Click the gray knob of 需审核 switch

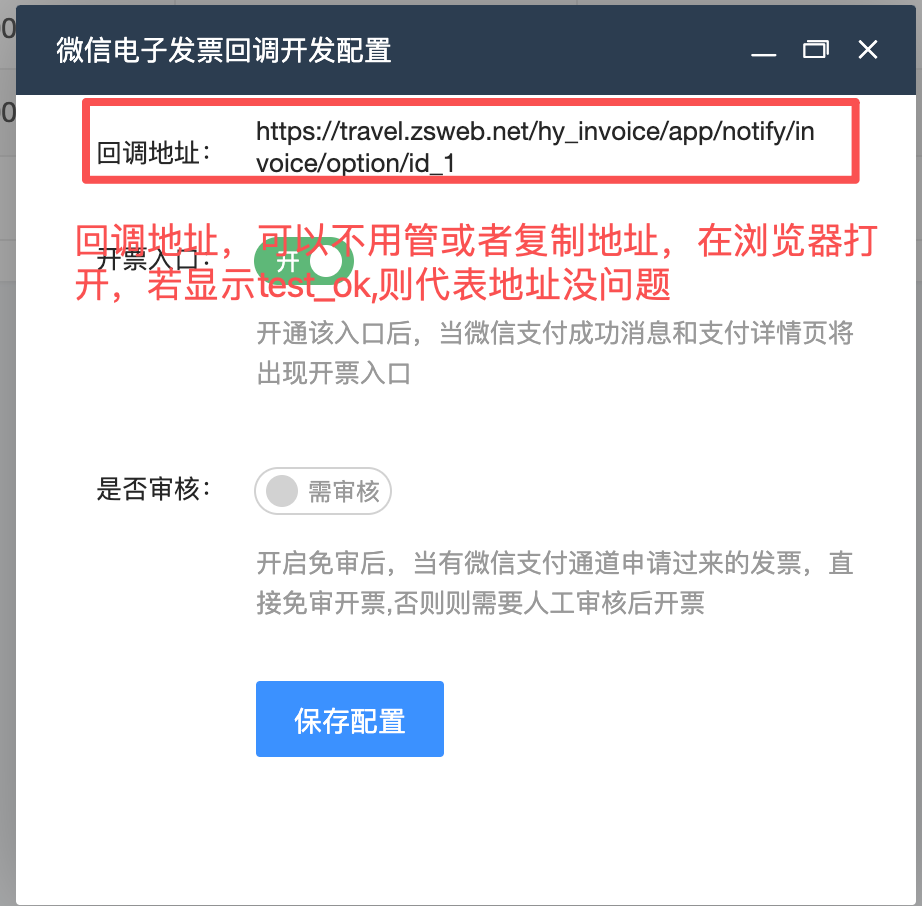pos(282,491)
